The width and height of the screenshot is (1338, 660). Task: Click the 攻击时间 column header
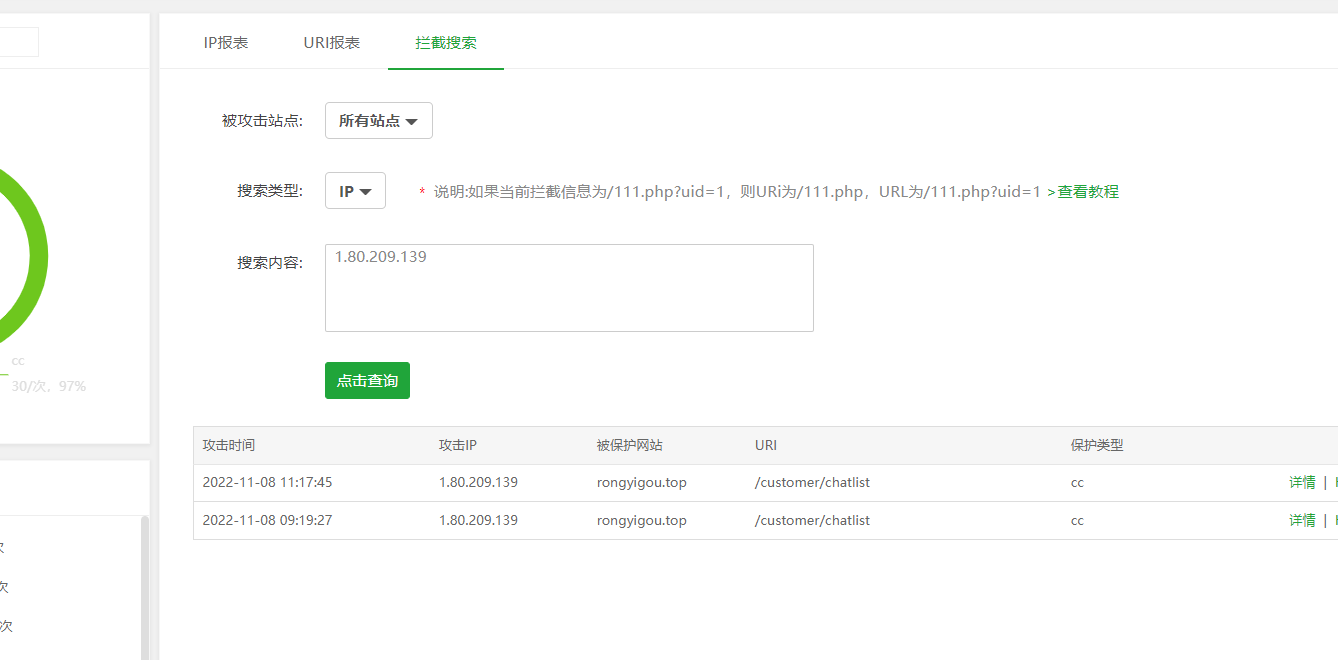(229, 445)
